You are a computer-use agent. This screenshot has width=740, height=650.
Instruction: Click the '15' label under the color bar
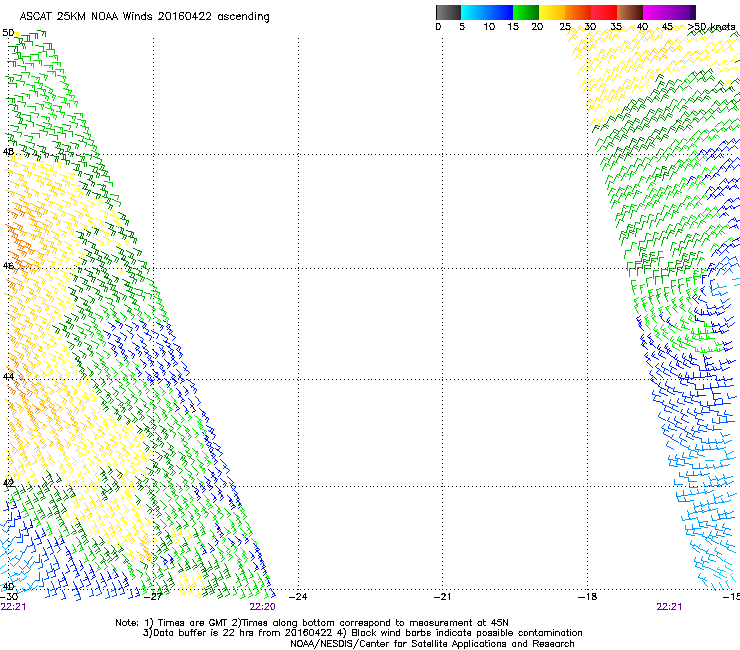tap(513, 27)
